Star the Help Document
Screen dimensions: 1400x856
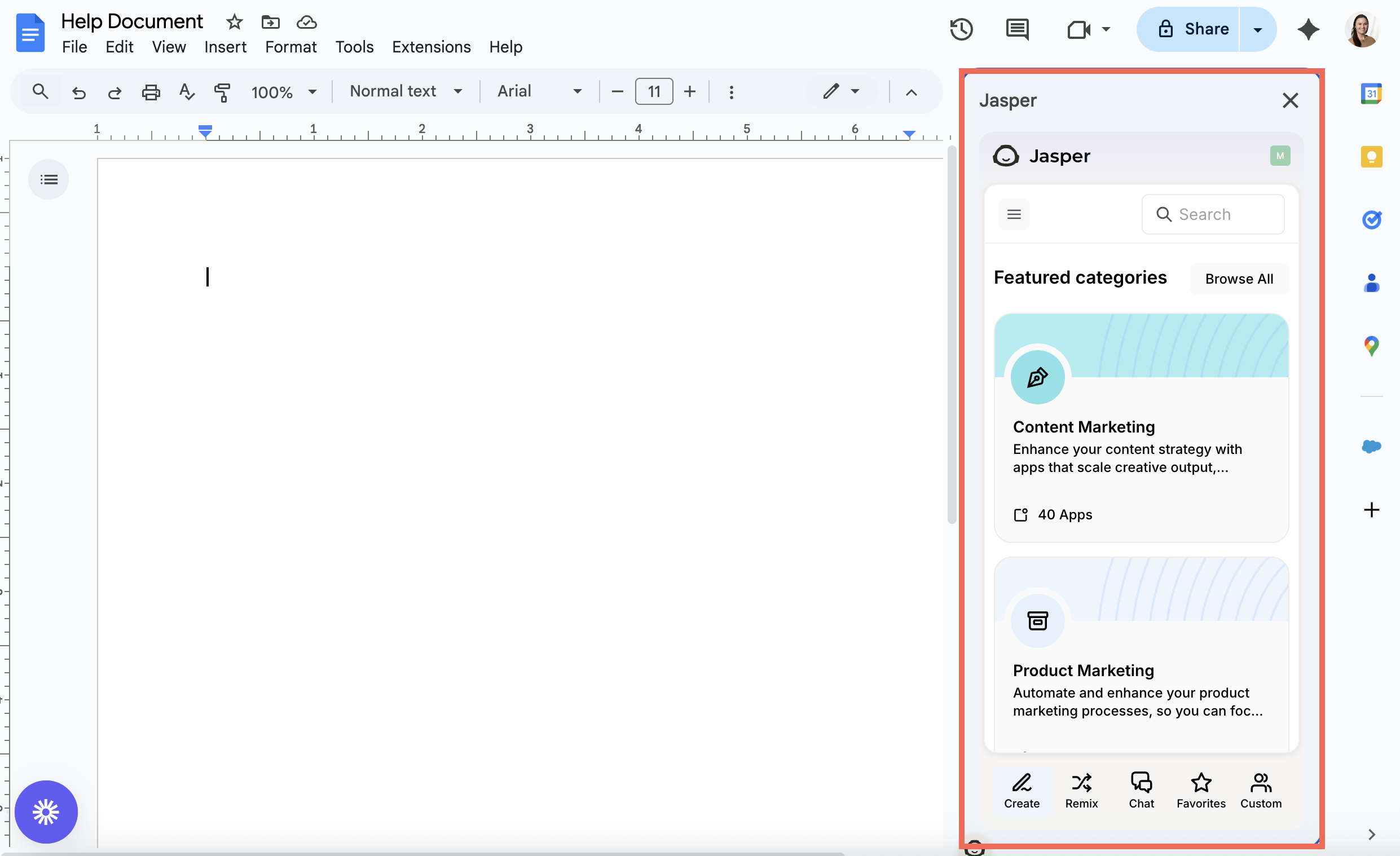[234, 22]
